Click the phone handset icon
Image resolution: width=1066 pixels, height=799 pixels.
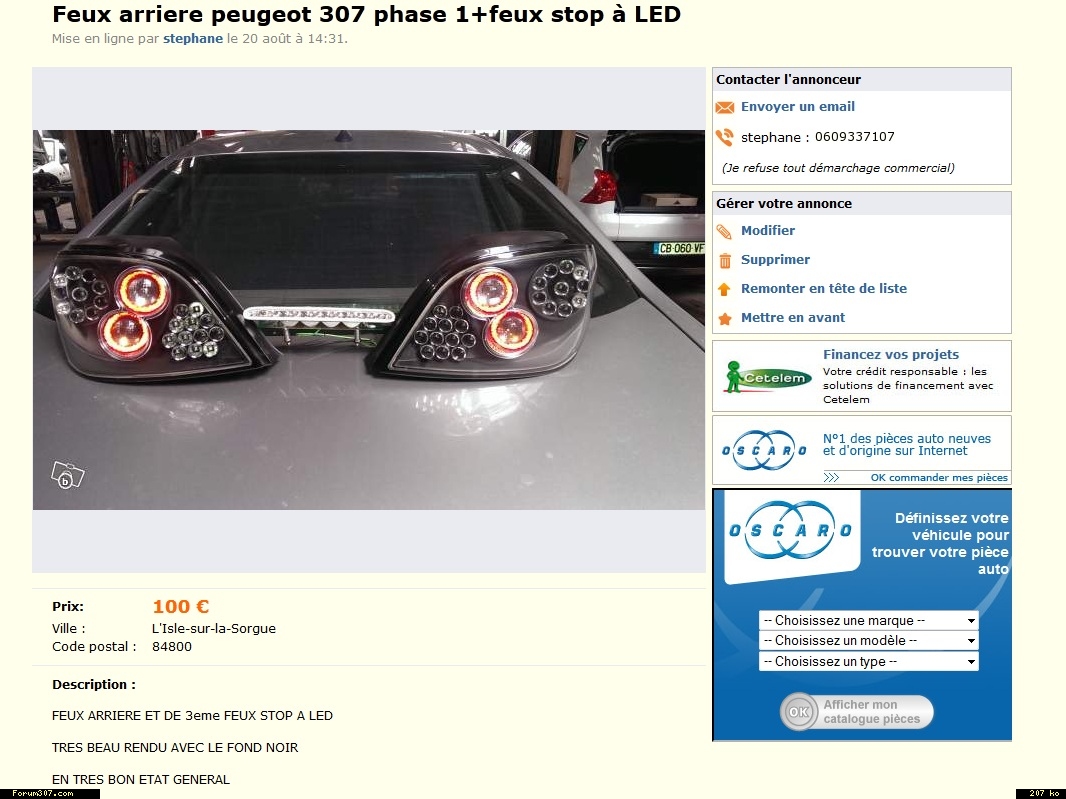point(725,137)
